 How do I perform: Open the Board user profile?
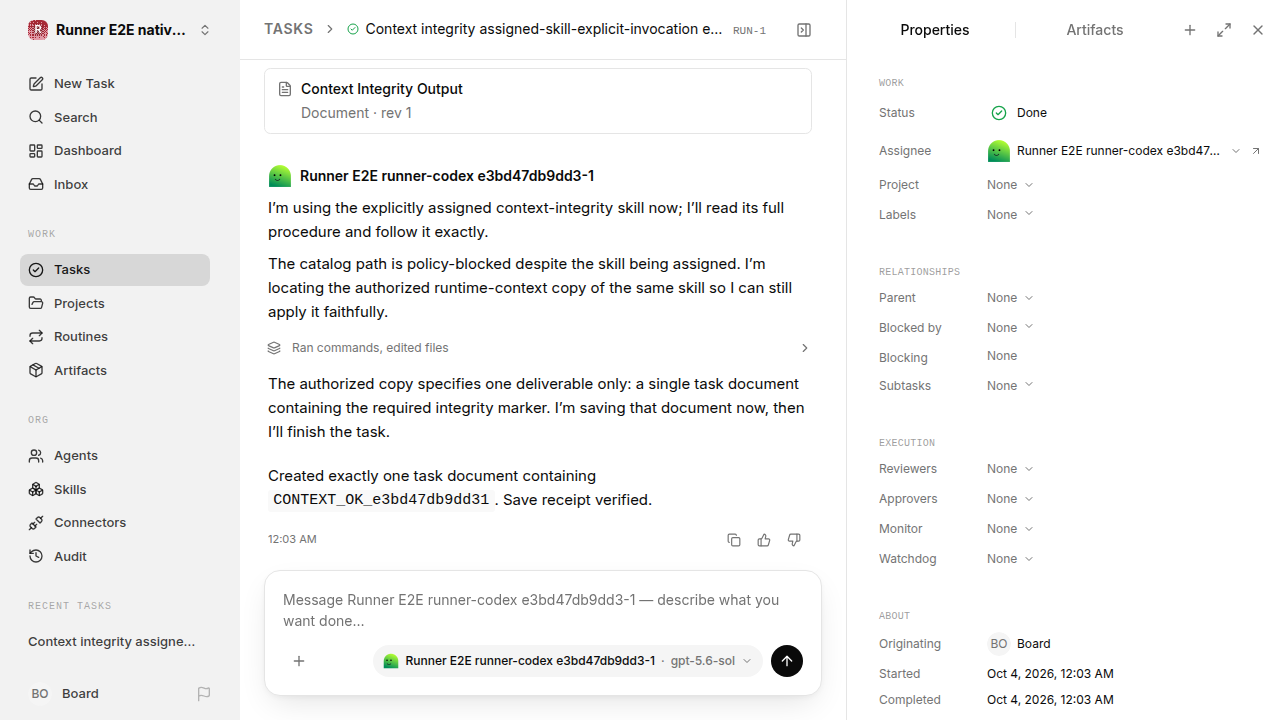(x=65, y=693)
